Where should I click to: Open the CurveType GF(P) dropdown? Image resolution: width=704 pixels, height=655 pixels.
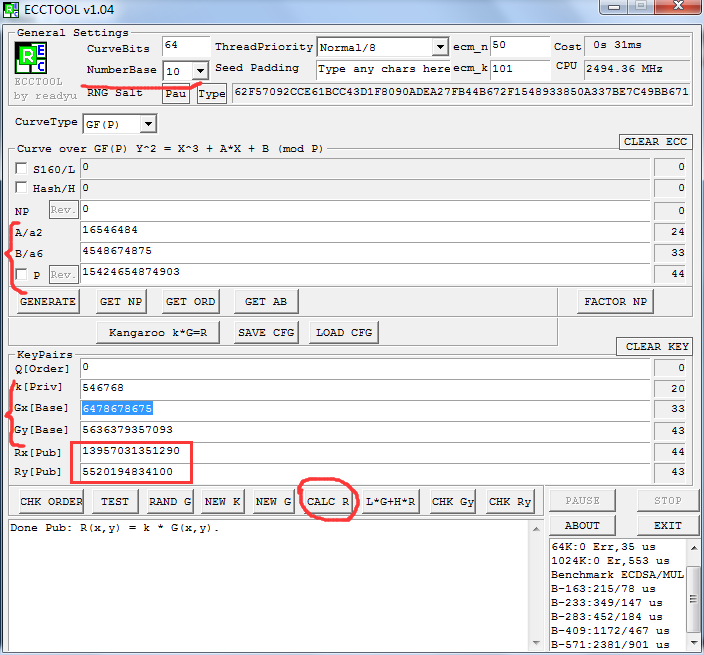148,124
